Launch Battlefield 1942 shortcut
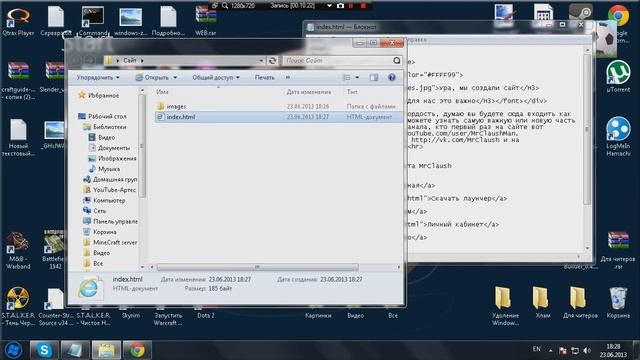640x360 pixels. click(55, 251)
